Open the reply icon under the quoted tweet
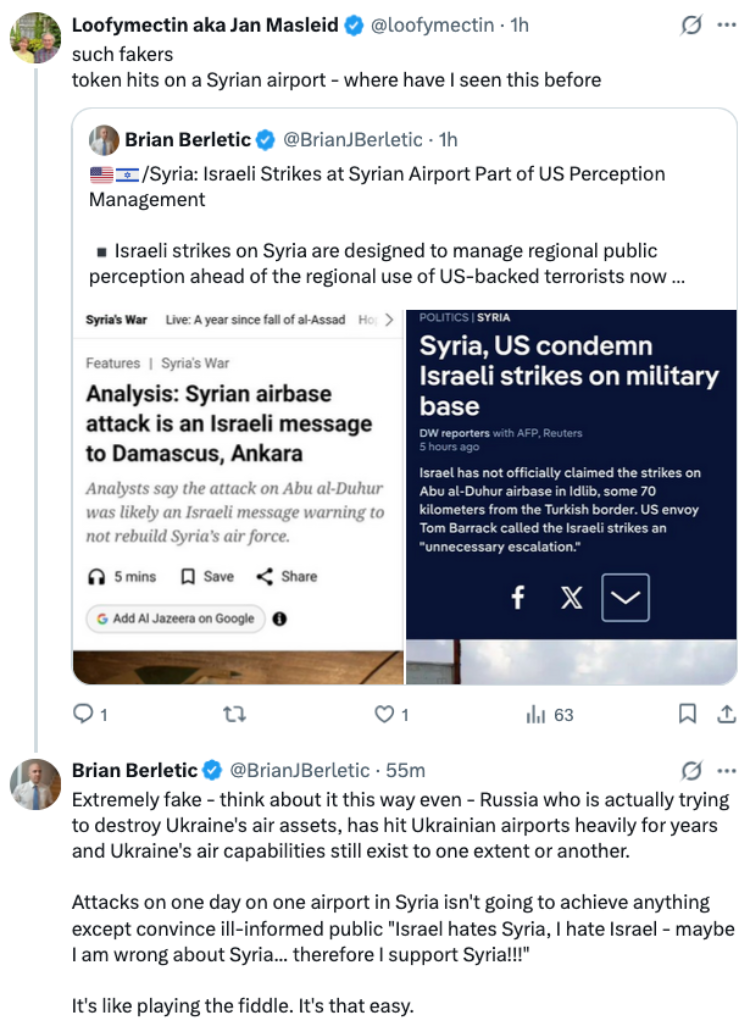Viewport: 750px width, 1026px height. (83, 713)
